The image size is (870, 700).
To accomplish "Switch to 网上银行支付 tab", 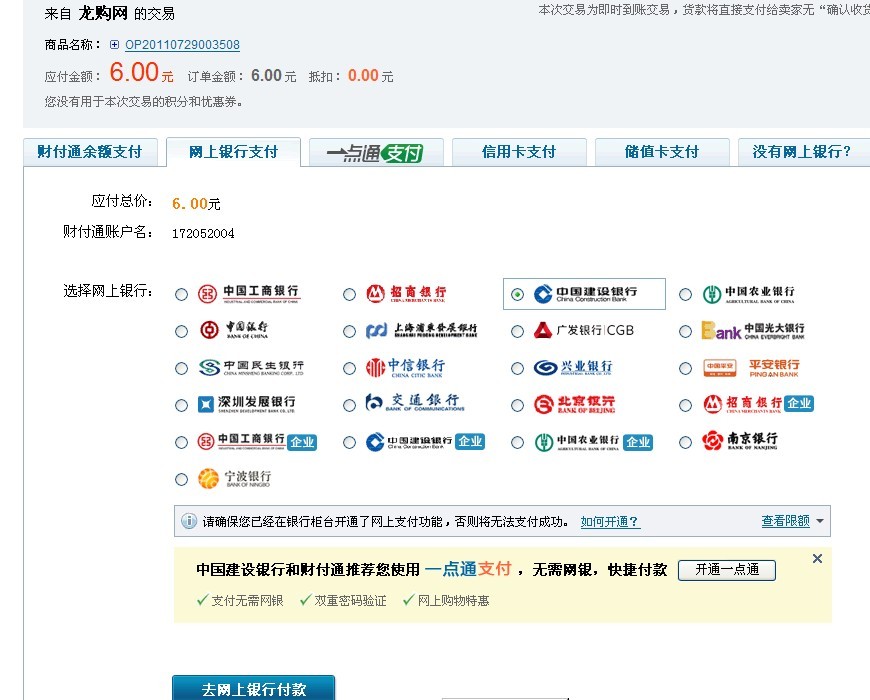I will tap(234, 152).
